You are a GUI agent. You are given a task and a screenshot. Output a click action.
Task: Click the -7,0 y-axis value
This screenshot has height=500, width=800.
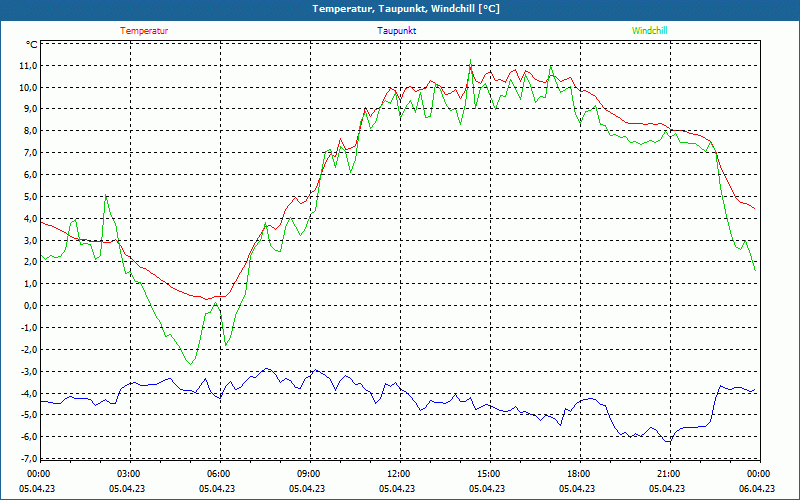pos(29,459)
